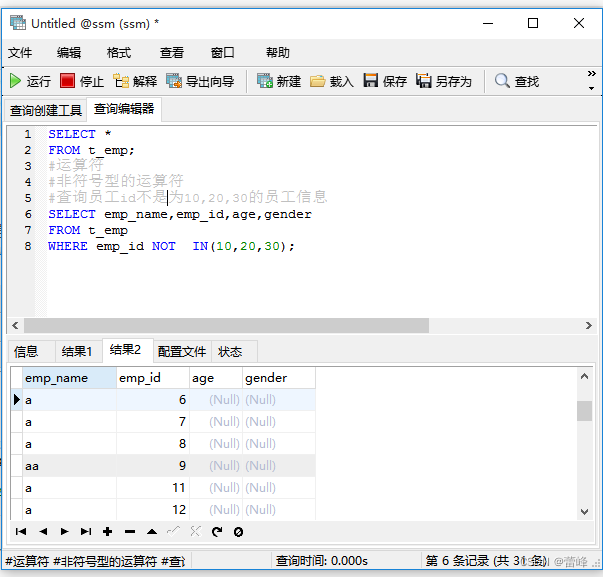The width and height of the screenshot is (603, 577).
Task: Click the result grid scrollbar down arrow
Action: point(585,512)
